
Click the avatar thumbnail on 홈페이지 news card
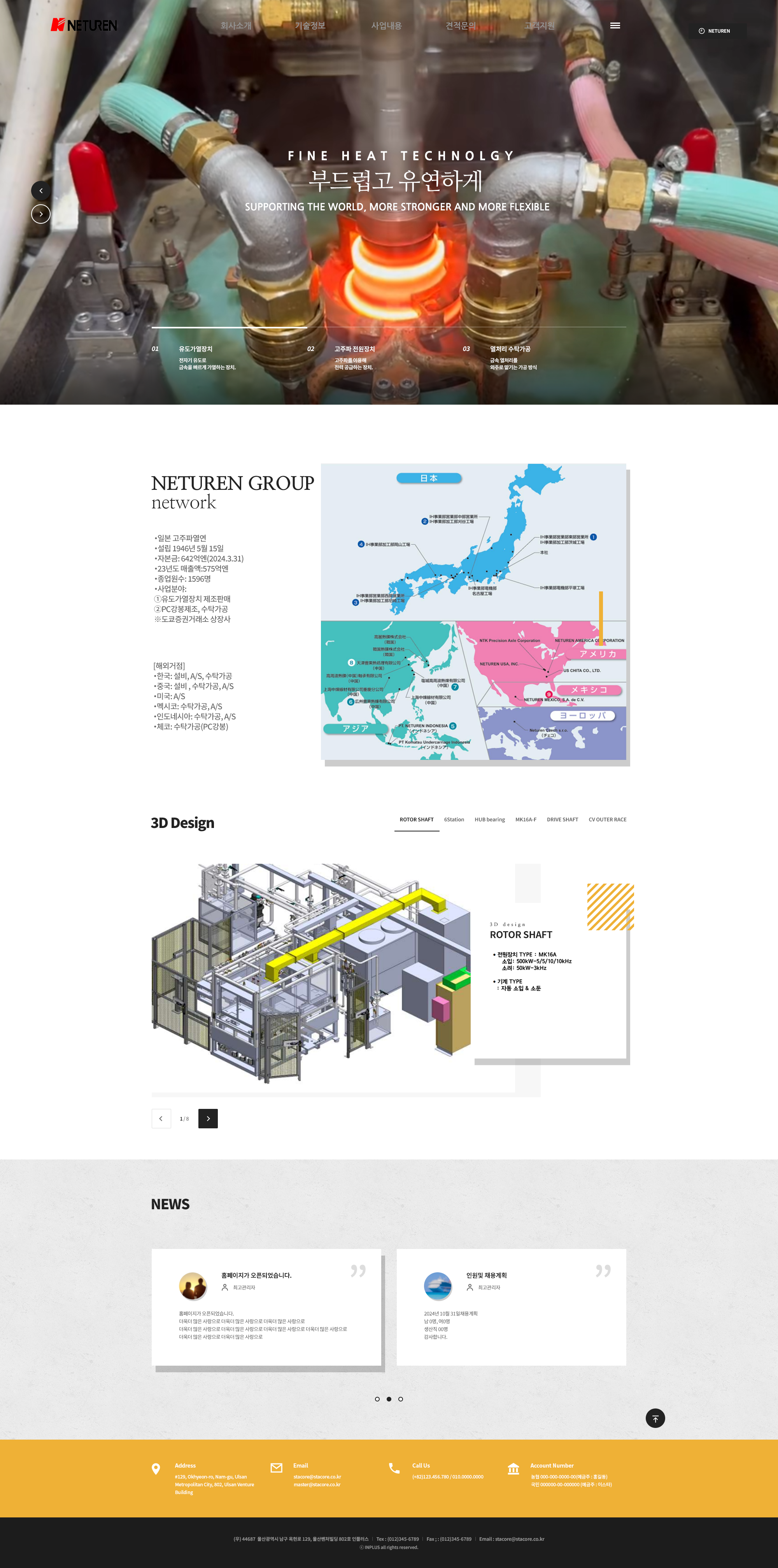(193, 1286)
